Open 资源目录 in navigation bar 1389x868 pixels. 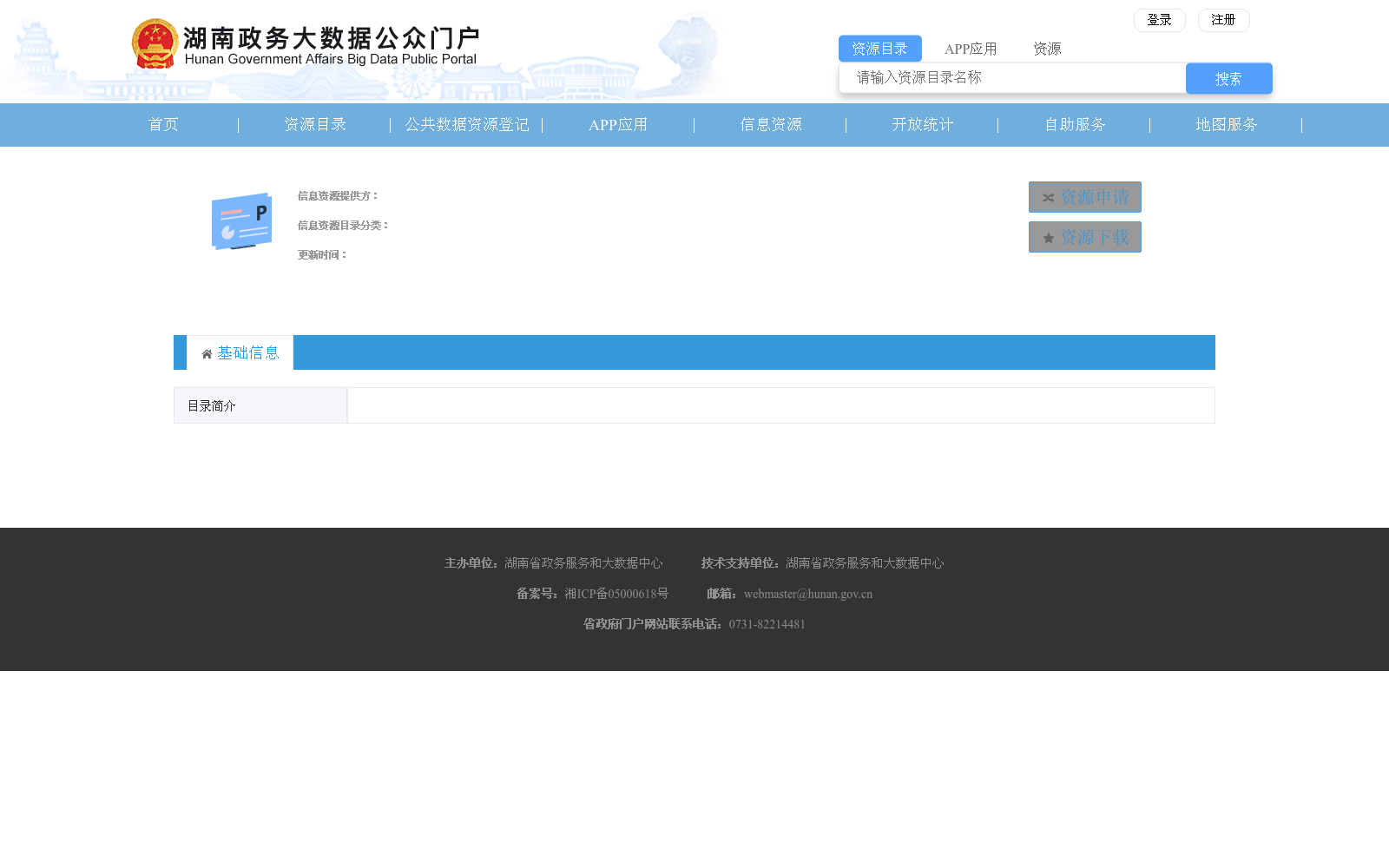(315, 125)
